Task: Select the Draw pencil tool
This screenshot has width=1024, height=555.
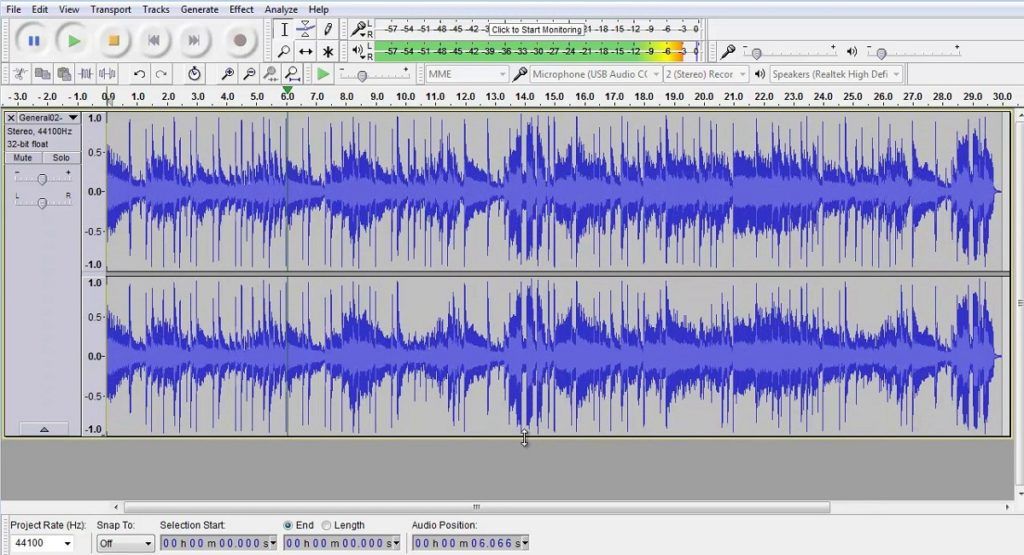Action: point(328,30)
